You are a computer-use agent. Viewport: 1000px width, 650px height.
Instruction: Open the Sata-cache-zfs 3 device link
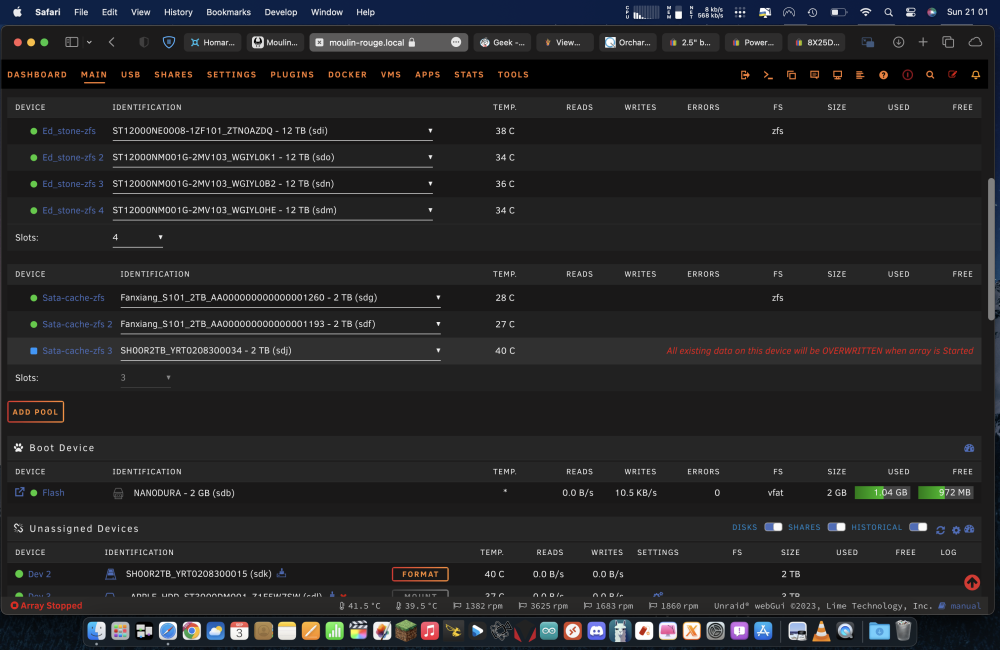(x=77, y=351)
